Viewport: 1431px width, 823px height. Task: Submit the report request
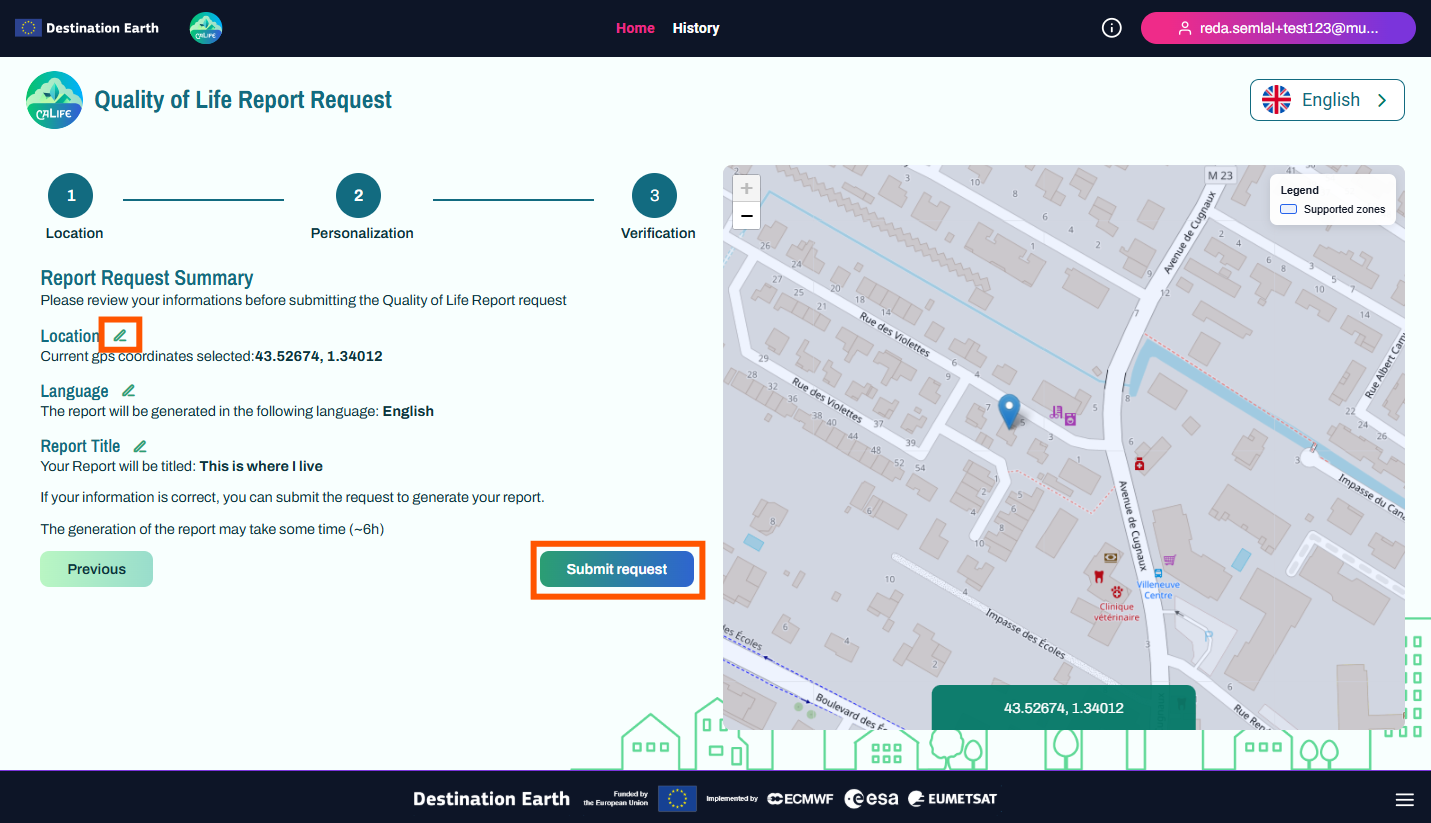(616, 569)
